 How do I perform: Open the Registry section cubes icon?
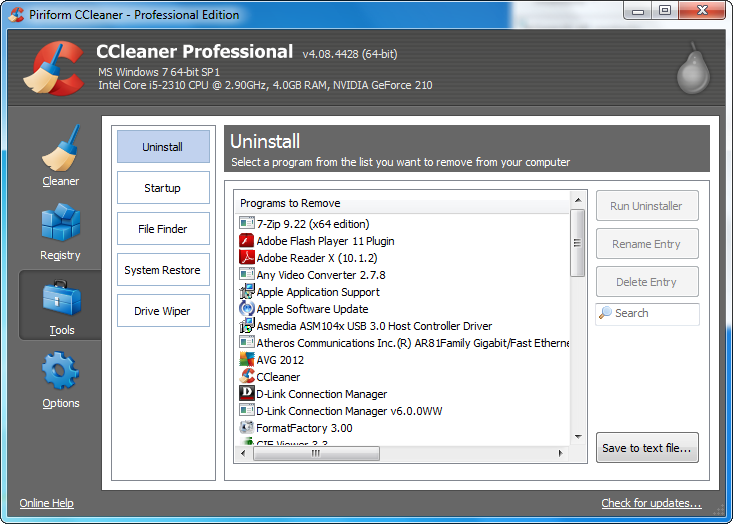click(x=61, y=222)
